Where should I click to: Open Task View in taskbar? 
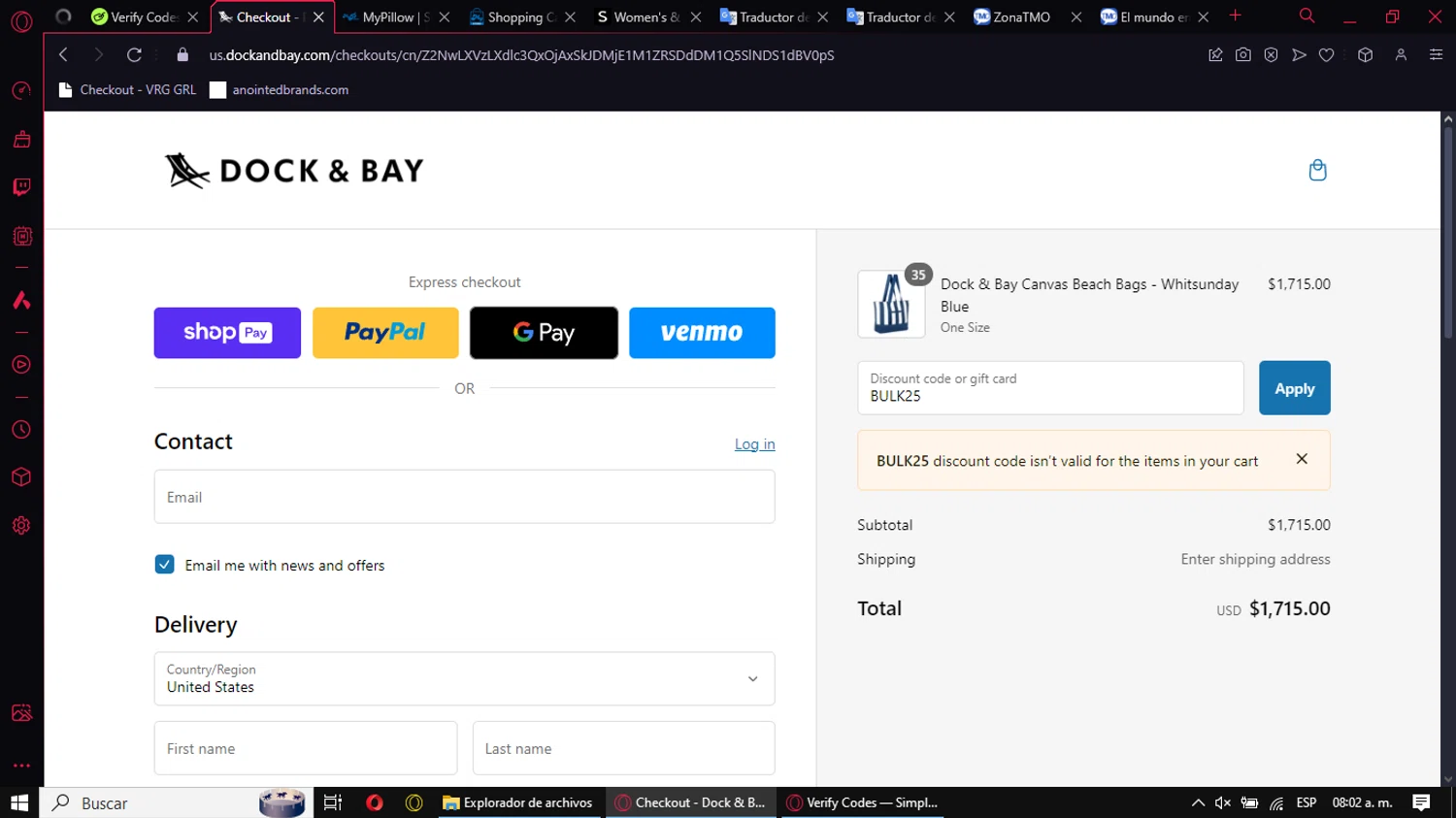pos(333,802)
